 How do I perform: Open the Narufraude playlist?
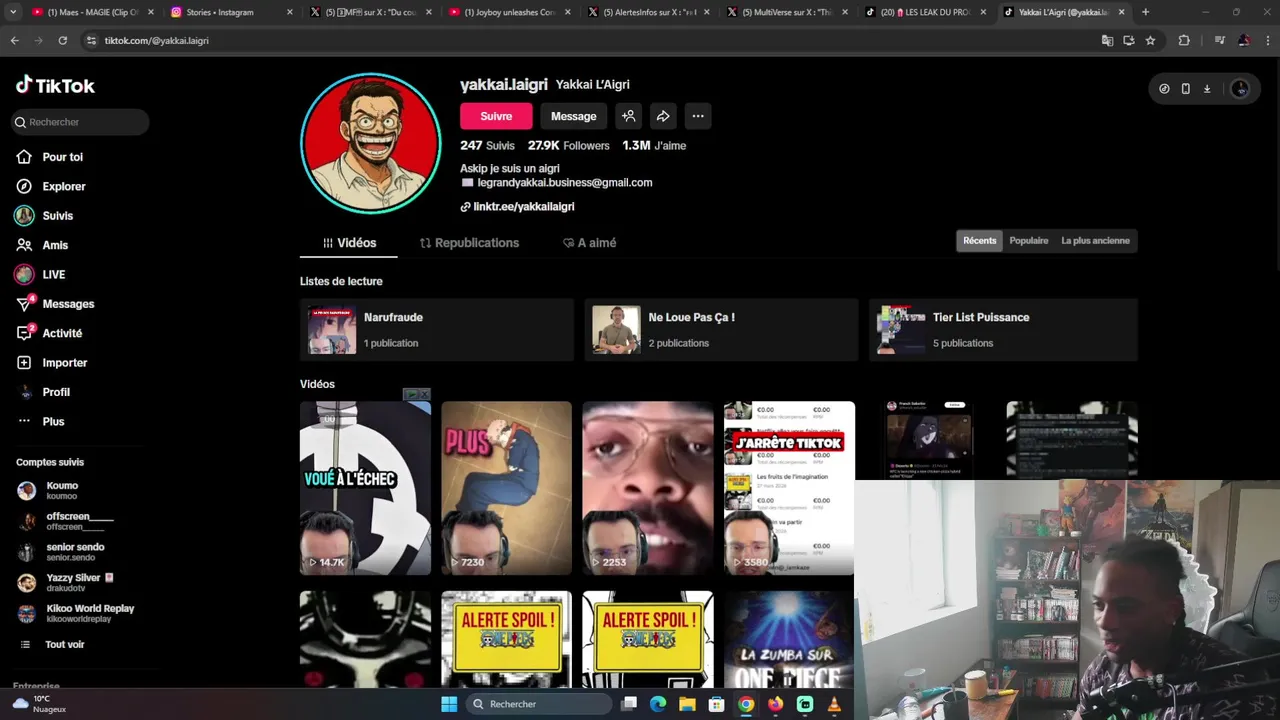coord(437,330)
